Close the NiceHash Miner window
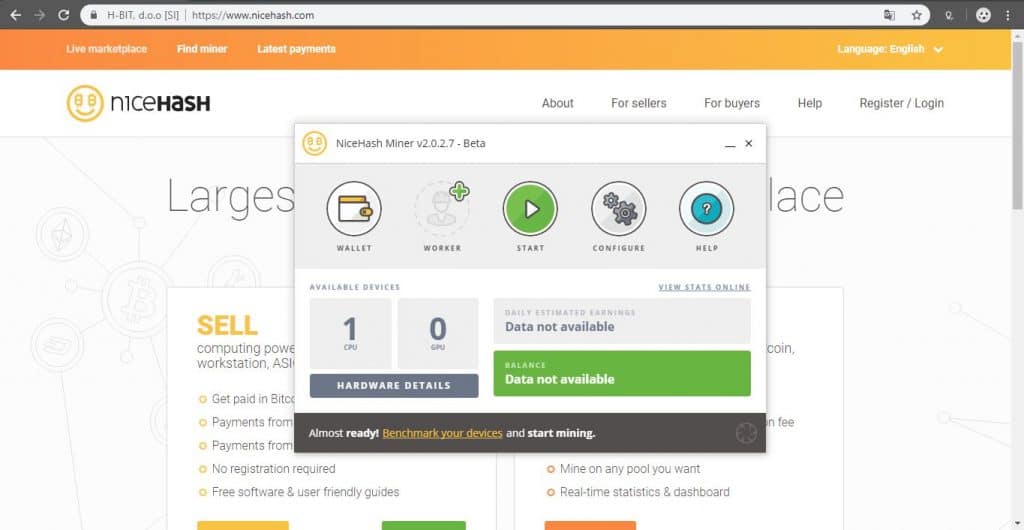The image size is (1024, 530). 749,144
